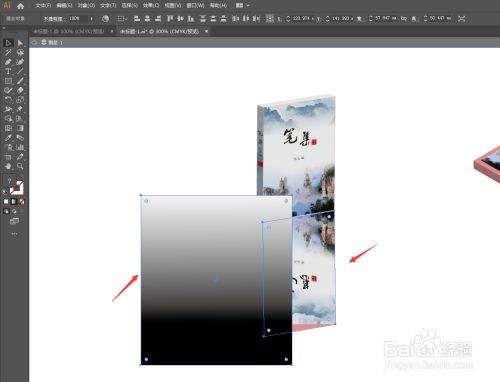Open Edit Toolbar three-dots button

click(x=14, y=234)
